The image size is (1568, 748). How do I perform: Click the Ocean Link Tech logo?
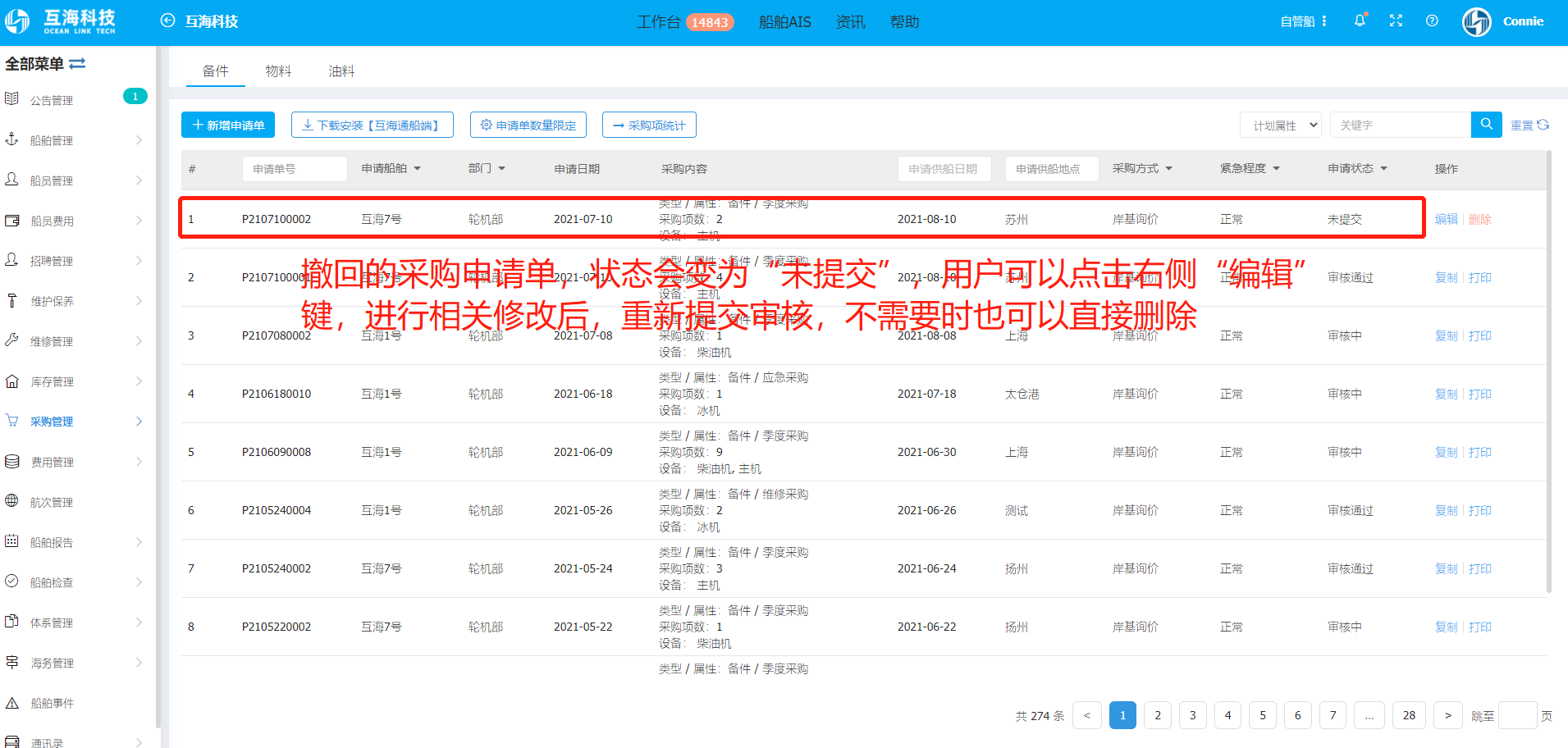[x=61, y=21]
